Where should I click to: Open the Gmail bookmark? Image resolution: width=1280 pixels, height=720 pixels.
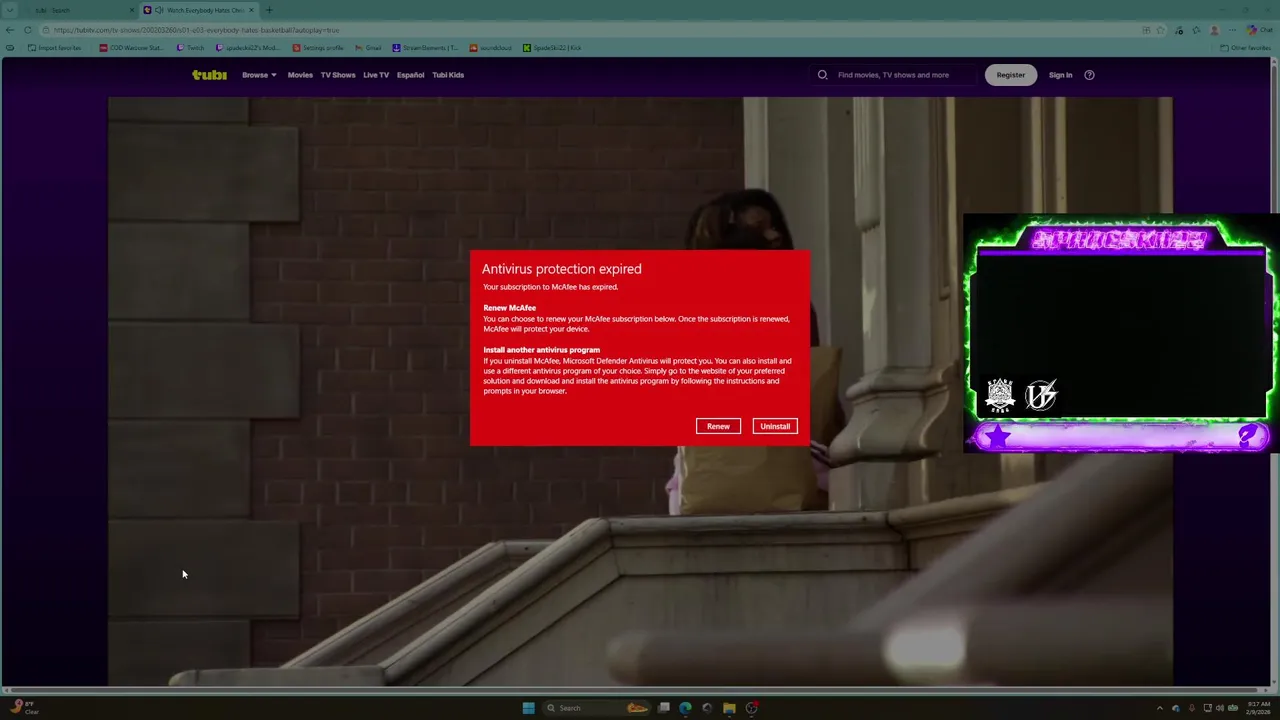pyautogui.click(x=368, y=48)
